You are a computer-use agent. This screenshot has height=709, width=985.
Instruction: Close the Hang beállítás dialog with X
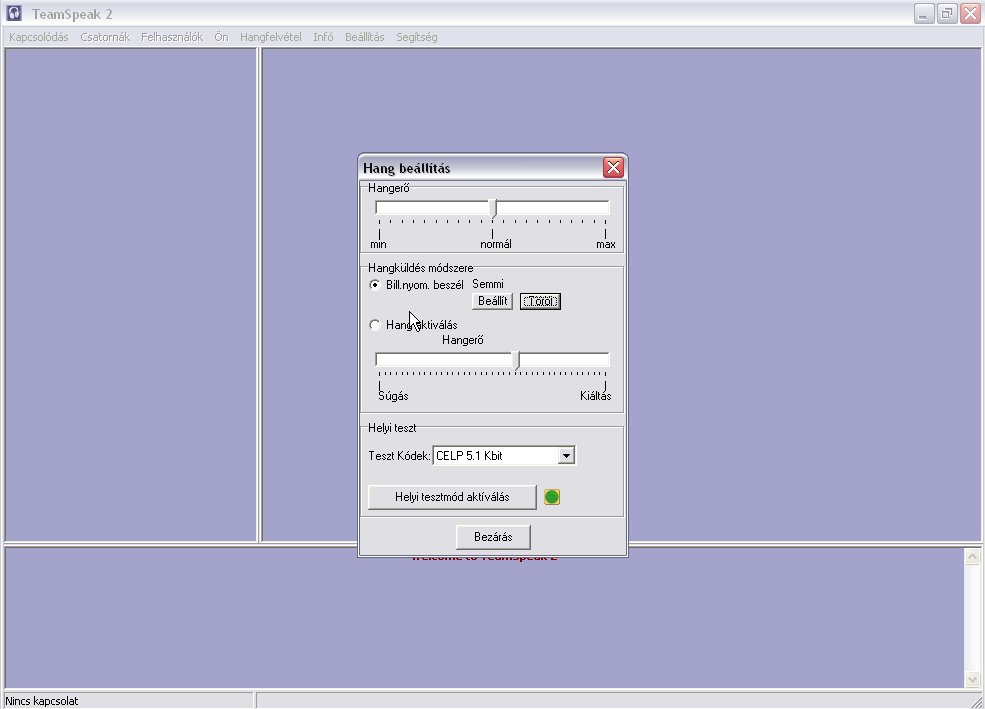(x=613, y=168)
